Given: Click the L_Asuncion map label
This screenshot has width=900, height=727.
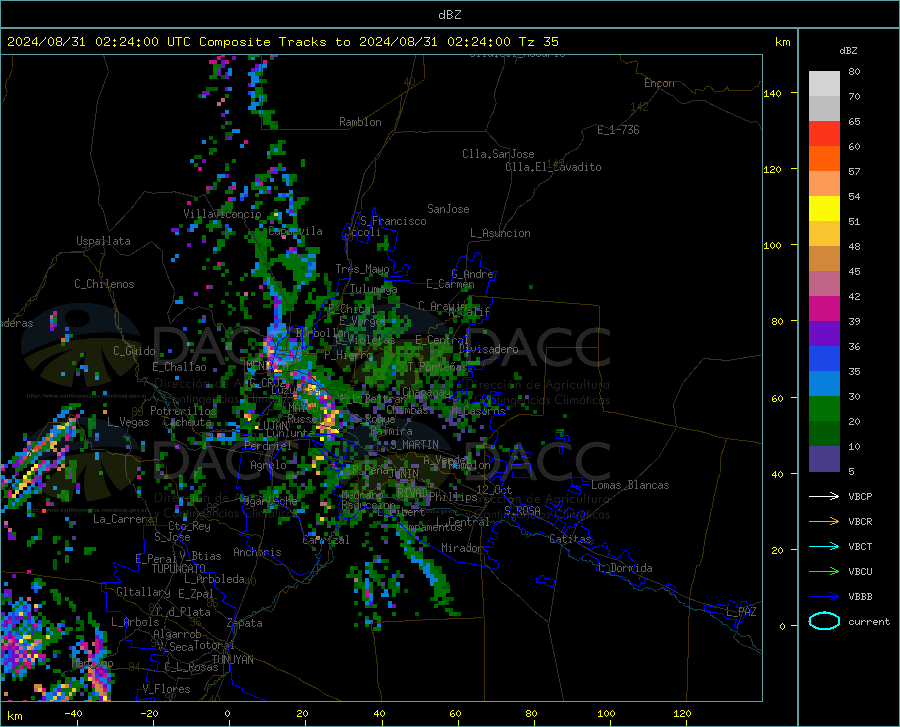Looking at the screenshot, I should click(500, 233).
